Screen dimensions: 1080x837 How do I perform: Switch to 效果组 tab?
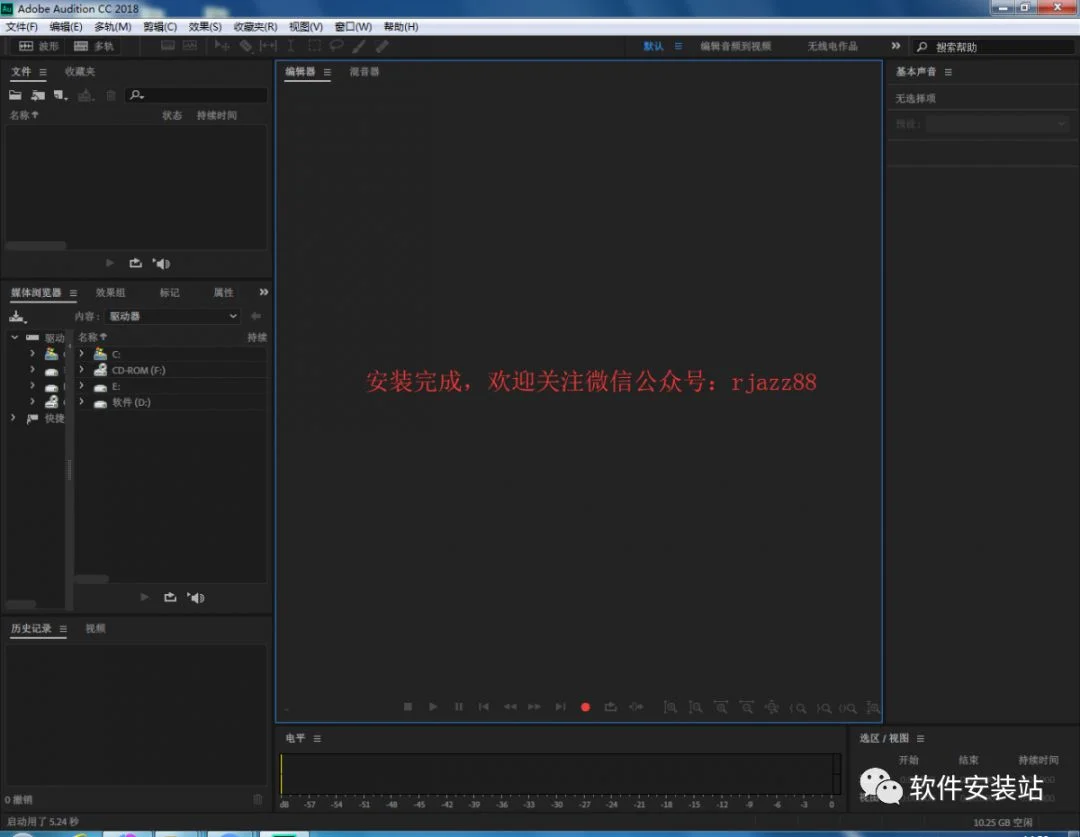coord(110,293)
